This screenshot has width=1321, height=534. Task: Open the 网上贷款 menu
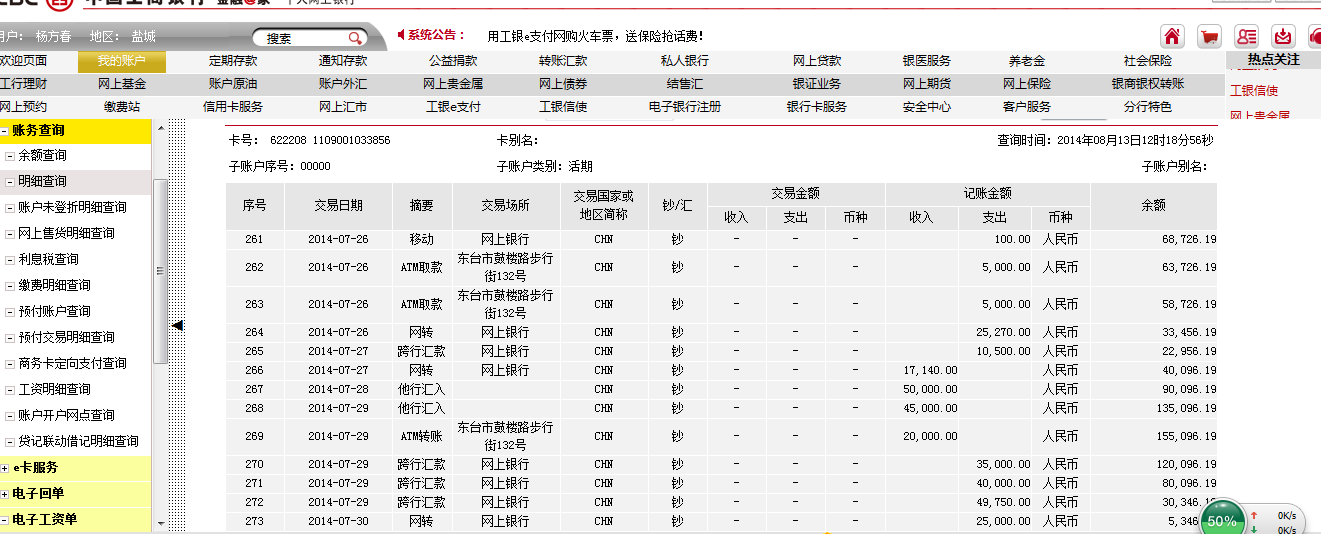[x=817, y=61]
